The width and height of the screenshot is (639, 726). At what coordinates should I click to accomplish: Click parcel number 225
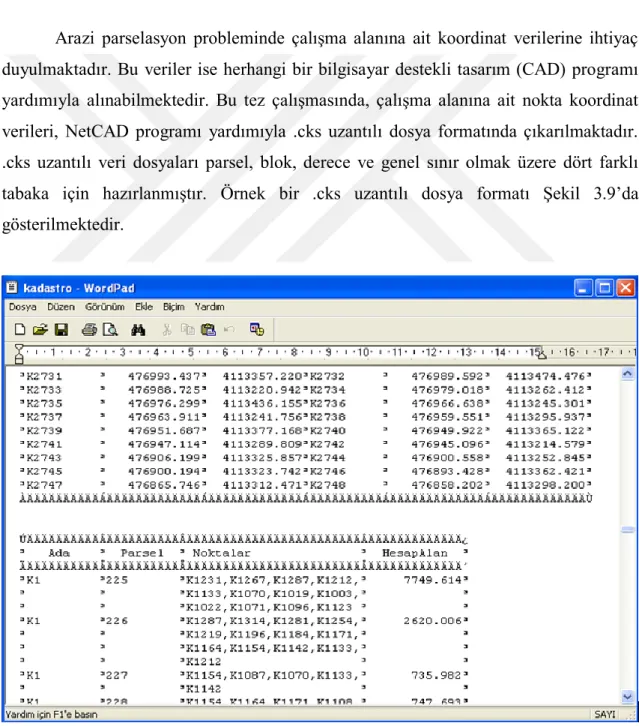(x=117, y=580)
